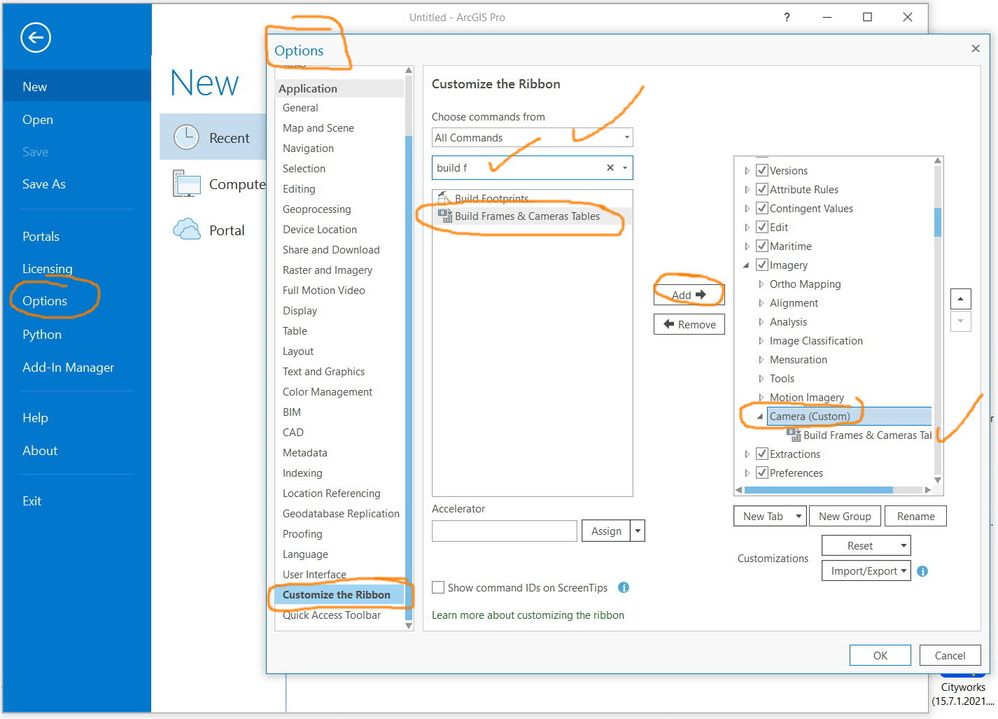Select Build Frames & Cameras Tables command
This screenshot has width=998, height=719.
[527, 216]
